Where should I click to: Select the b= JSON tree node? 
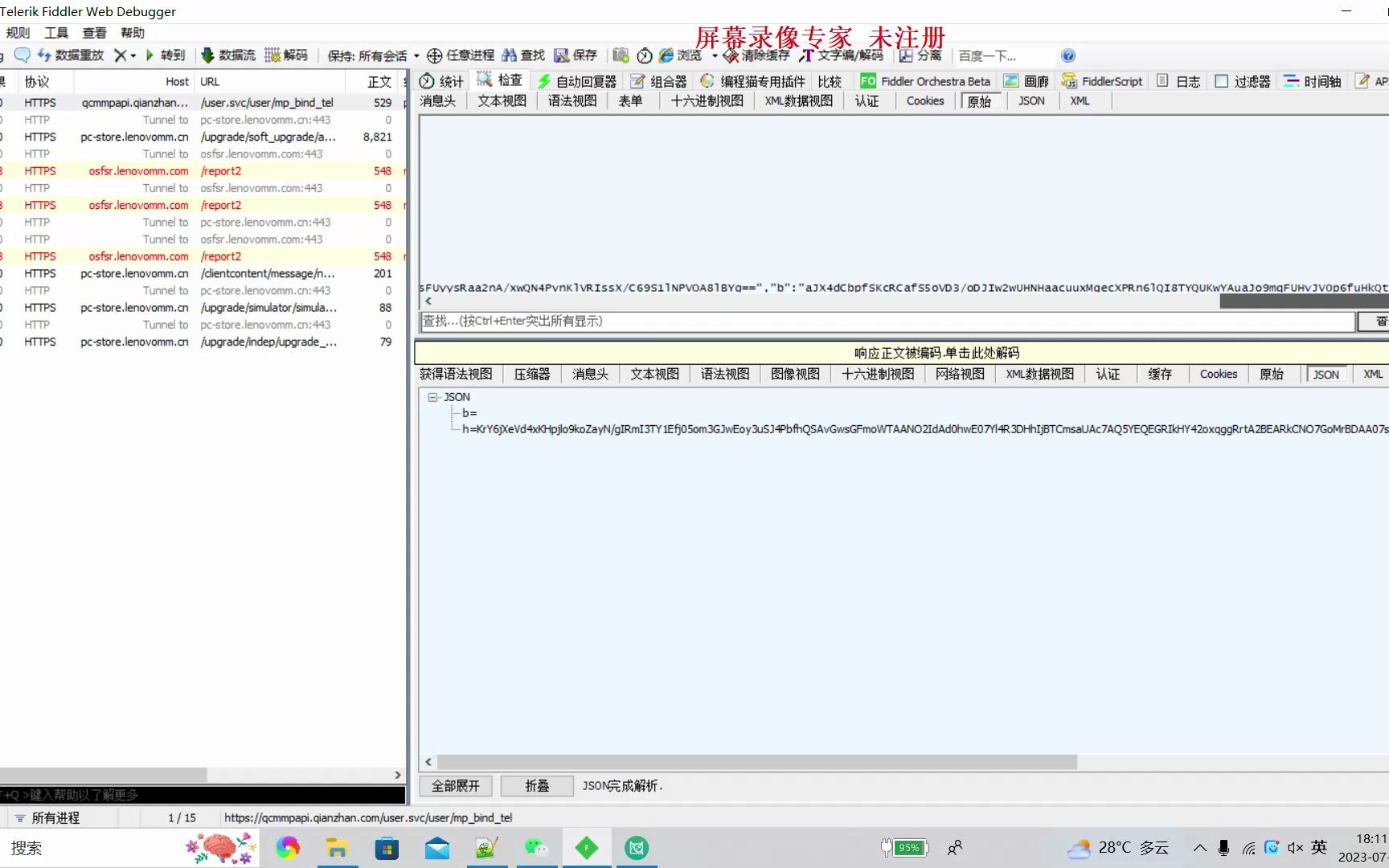[x=469, y=413]
